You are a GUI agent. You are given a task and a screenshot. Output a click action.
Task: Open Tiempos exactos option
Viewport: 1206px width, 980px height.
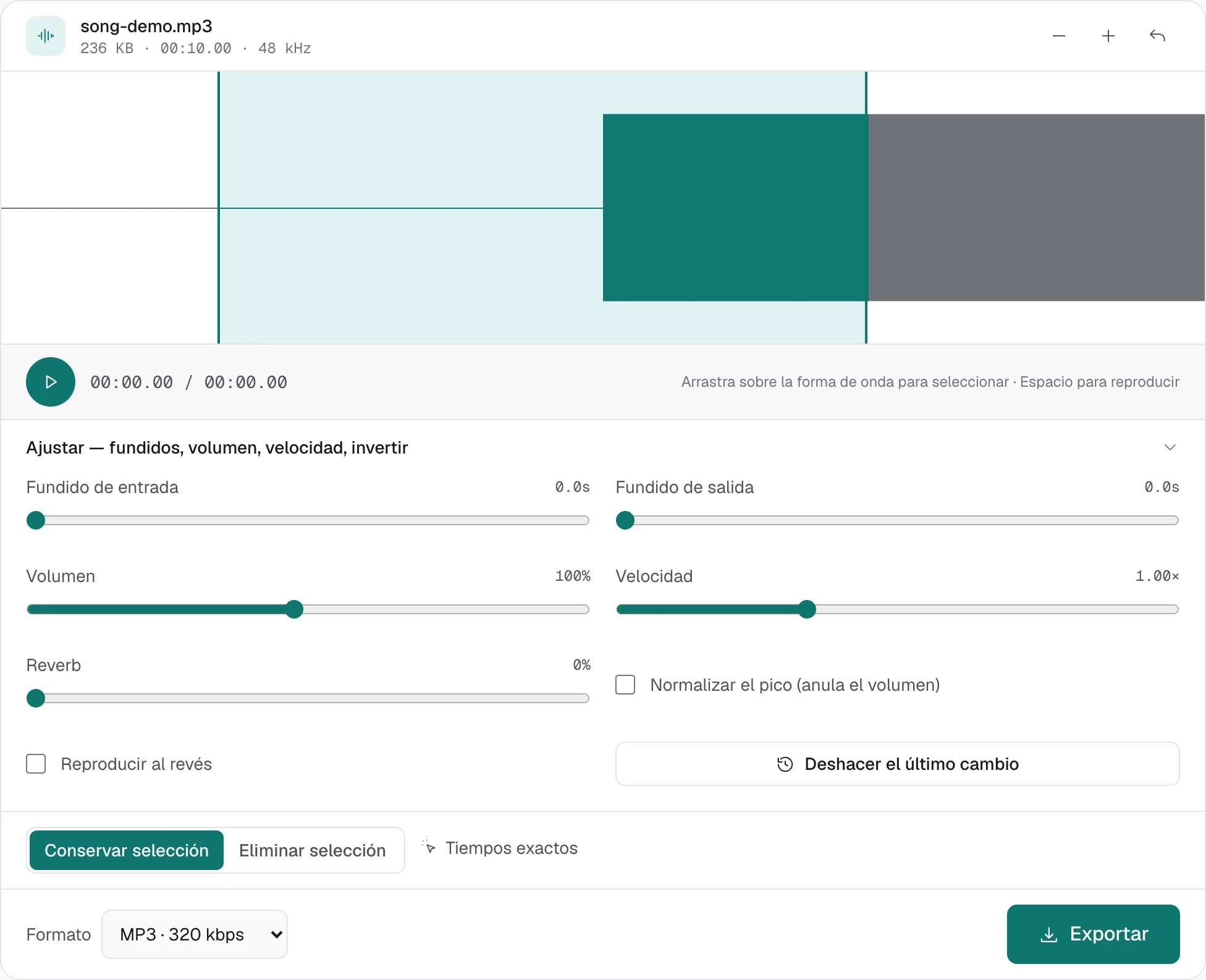click(500, 848)
